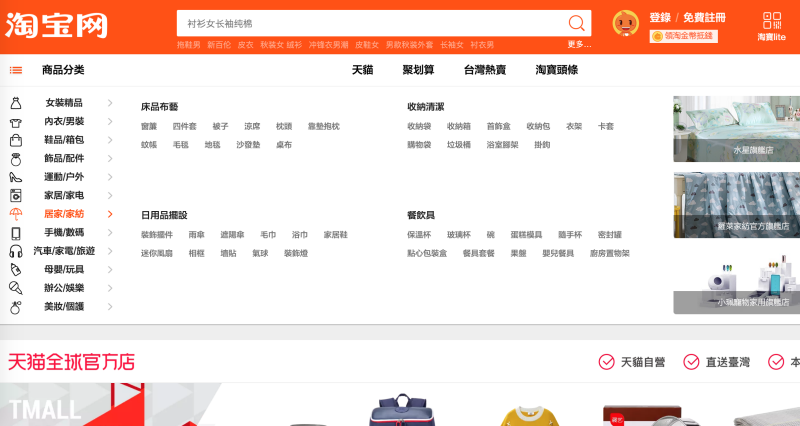This screenshot has width=800, height=426.
Task: Expand the 運動/户外 category arrow
Action: coord(110,177)
